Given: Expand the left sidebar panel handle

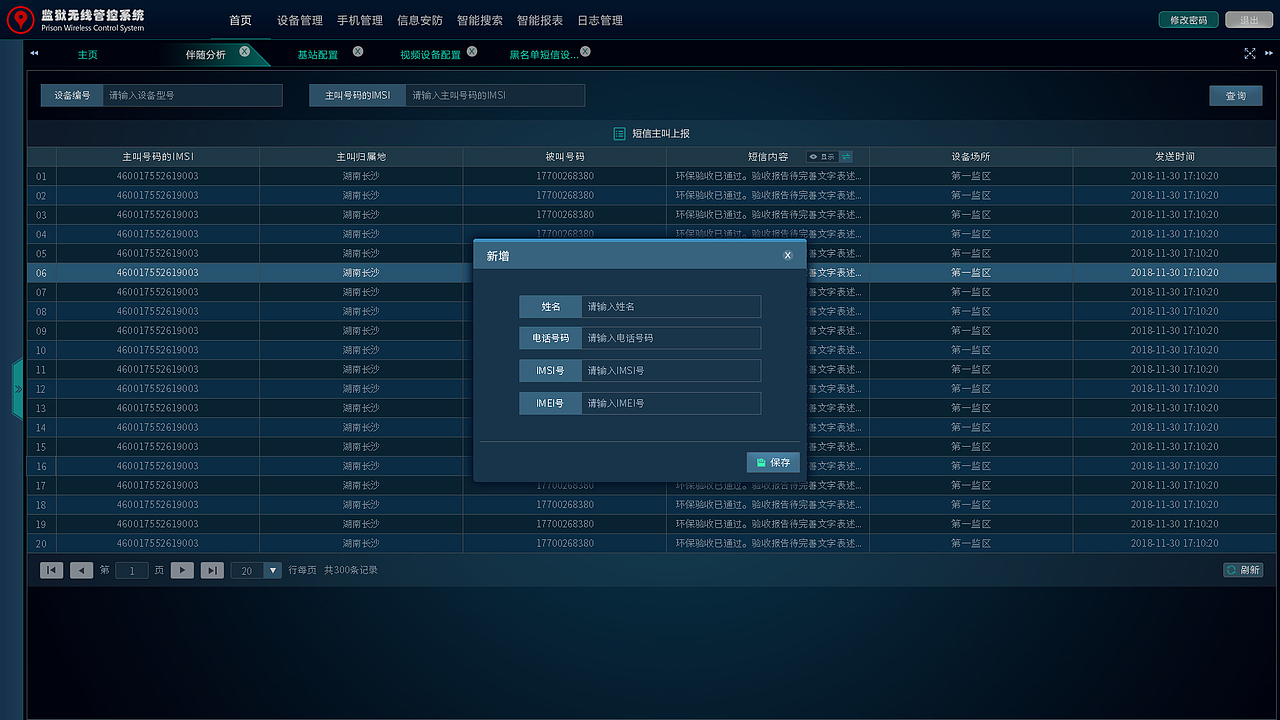Looking at the screenshot, I should coord(17,388).
